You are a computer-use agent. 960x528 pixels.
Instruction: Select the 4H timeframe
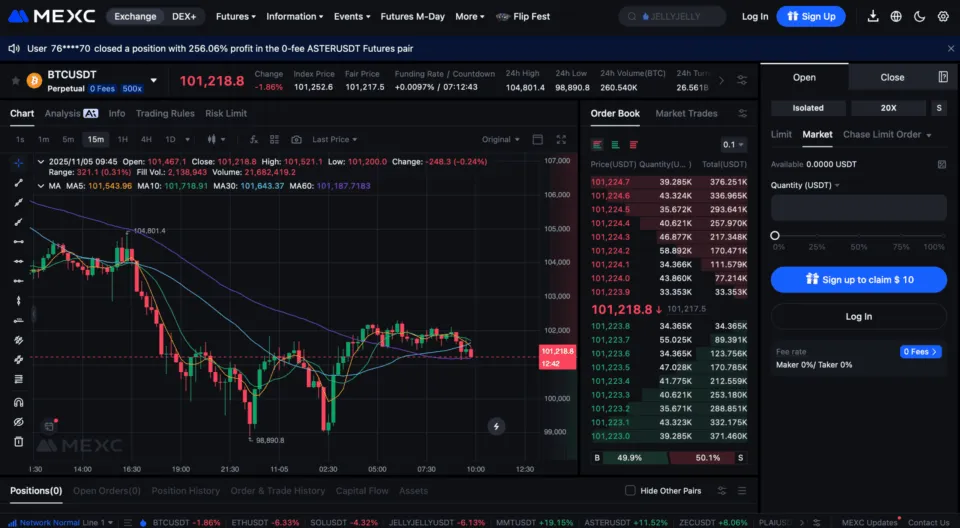[146, 140]
